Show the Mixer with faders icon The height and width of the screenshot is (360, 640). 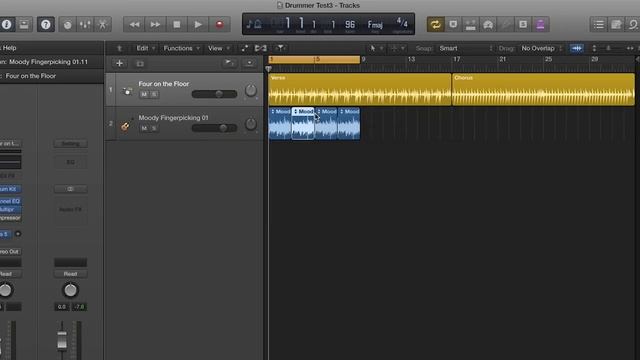(x=85, y=24)
